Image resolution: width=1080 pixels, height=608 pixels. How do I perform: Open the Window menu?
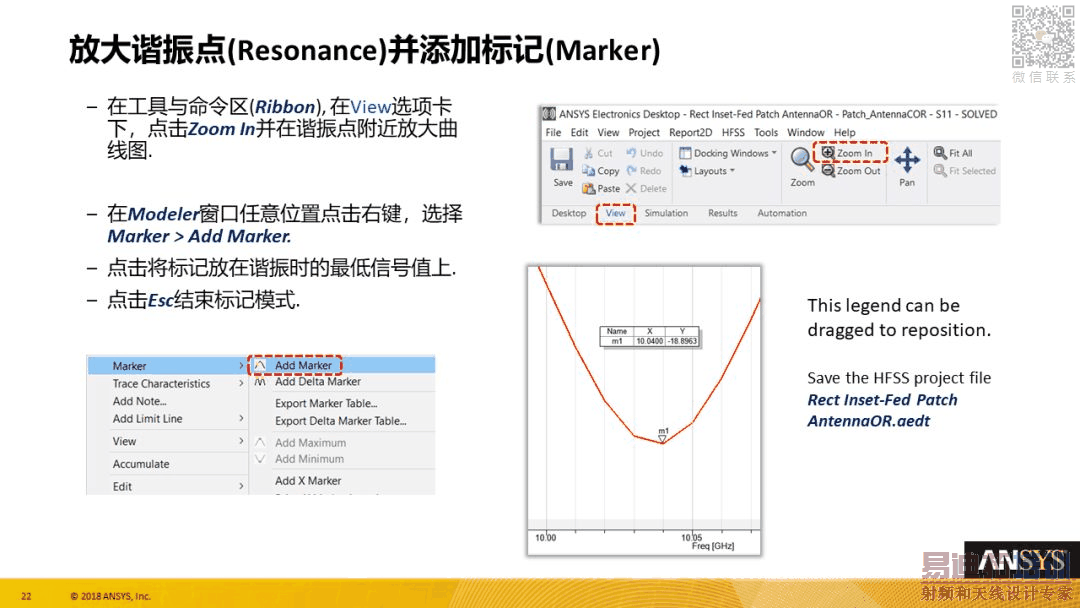pos(805,132)
